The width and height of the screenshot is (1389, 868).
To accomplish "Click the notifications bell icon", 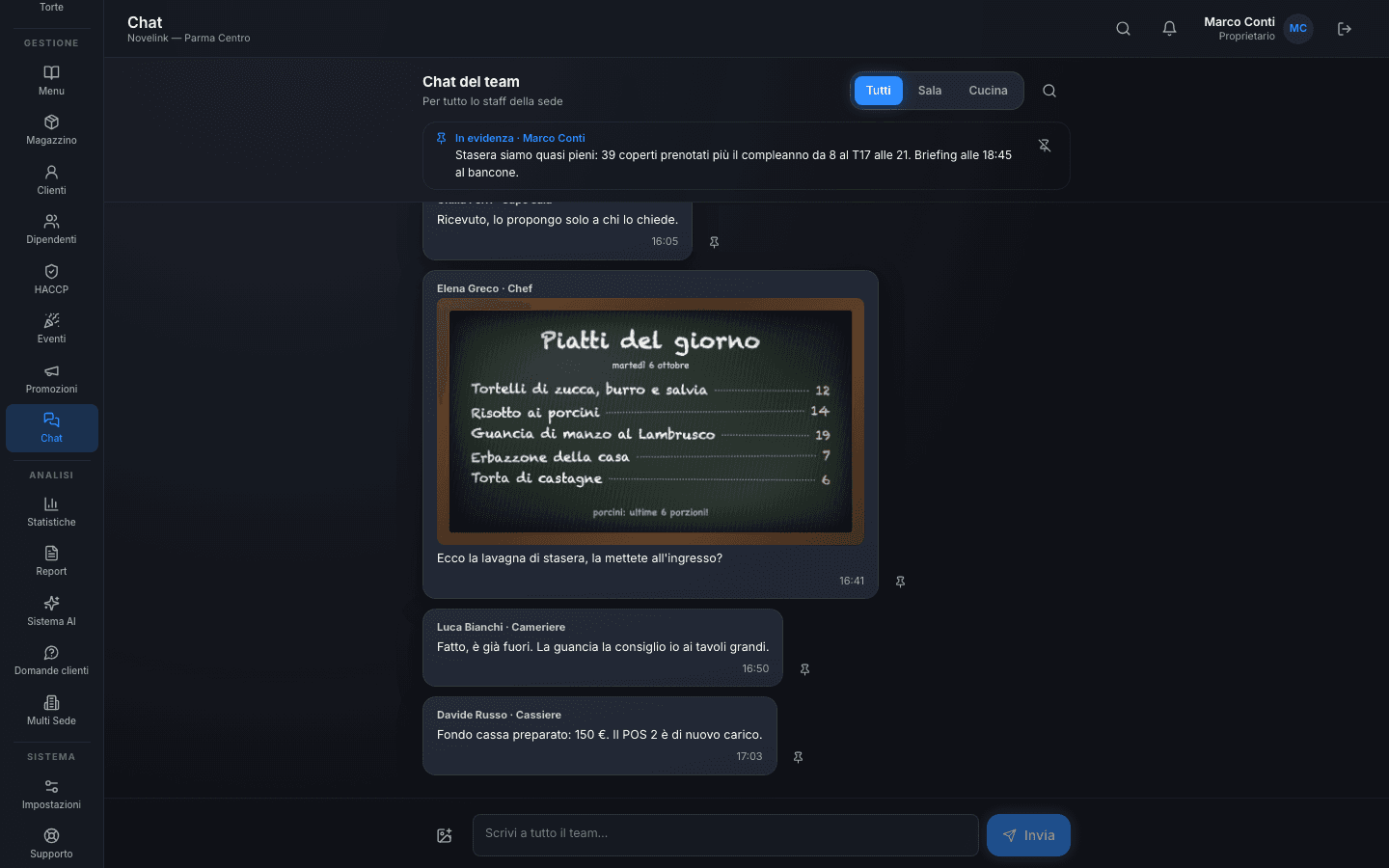I will (x=1169, y=29).
